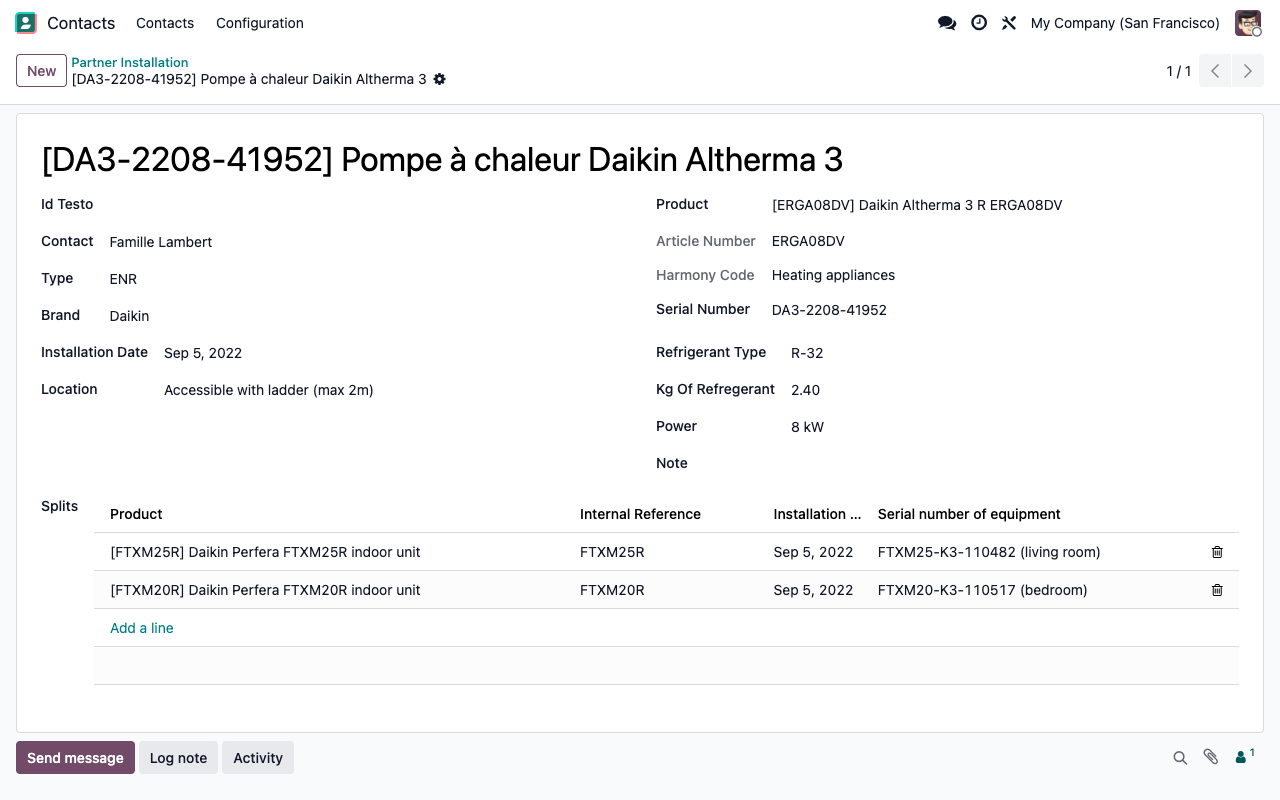Screen dimensions: 1280x800
Task: Open the Brand field Daikin
Action: (x=366, y=316)
